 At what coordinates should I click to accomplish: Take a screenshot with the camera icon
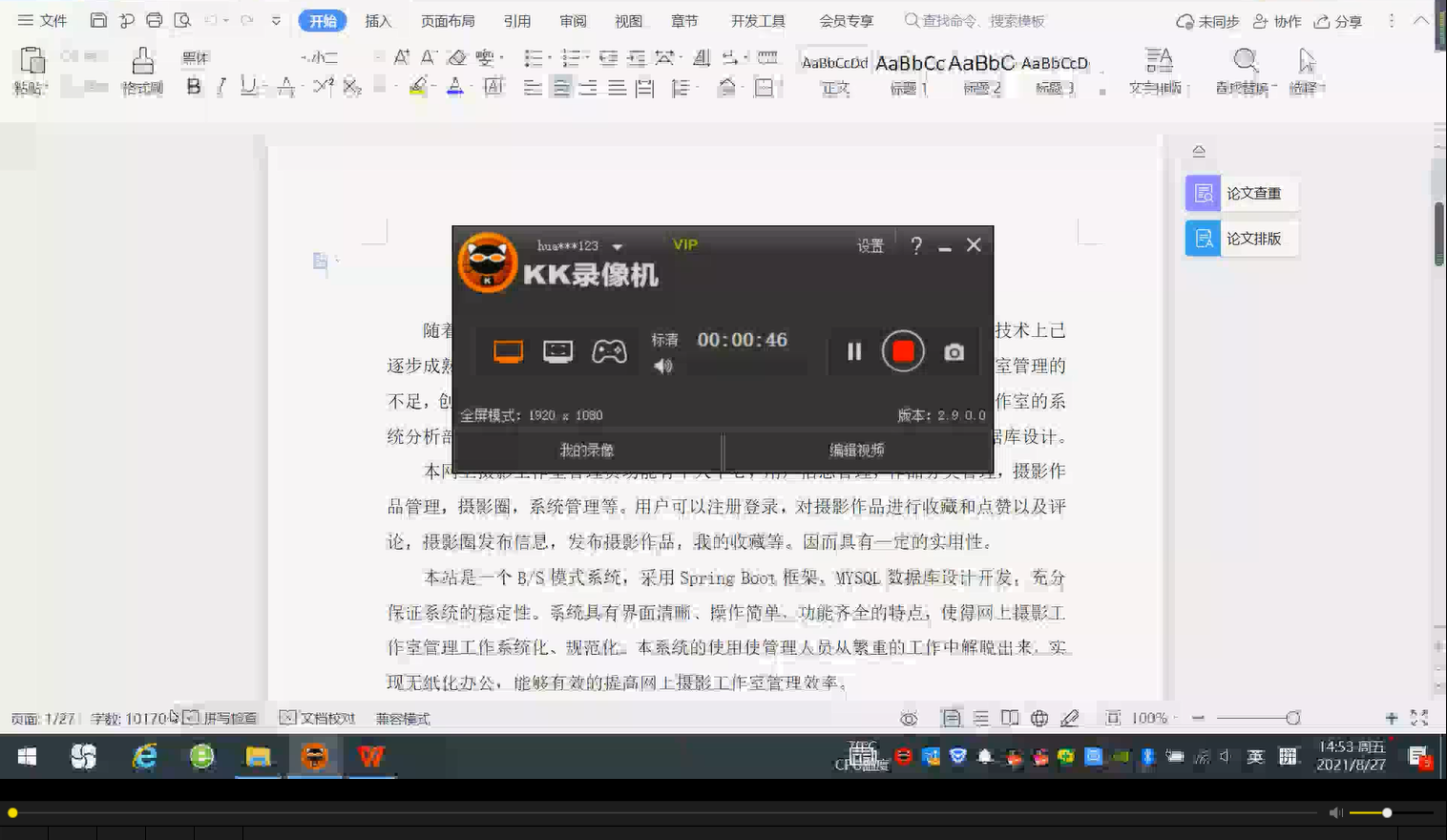pos(954,352)
